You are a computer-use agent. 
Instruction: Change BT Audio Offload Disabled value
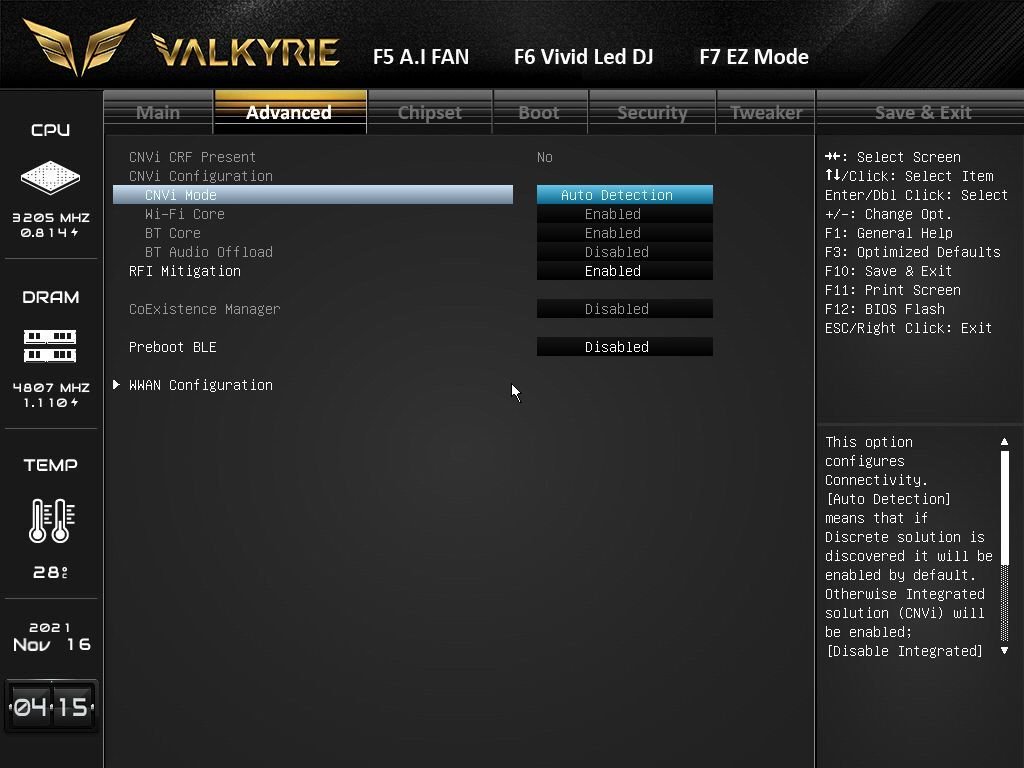click(625, 251)
